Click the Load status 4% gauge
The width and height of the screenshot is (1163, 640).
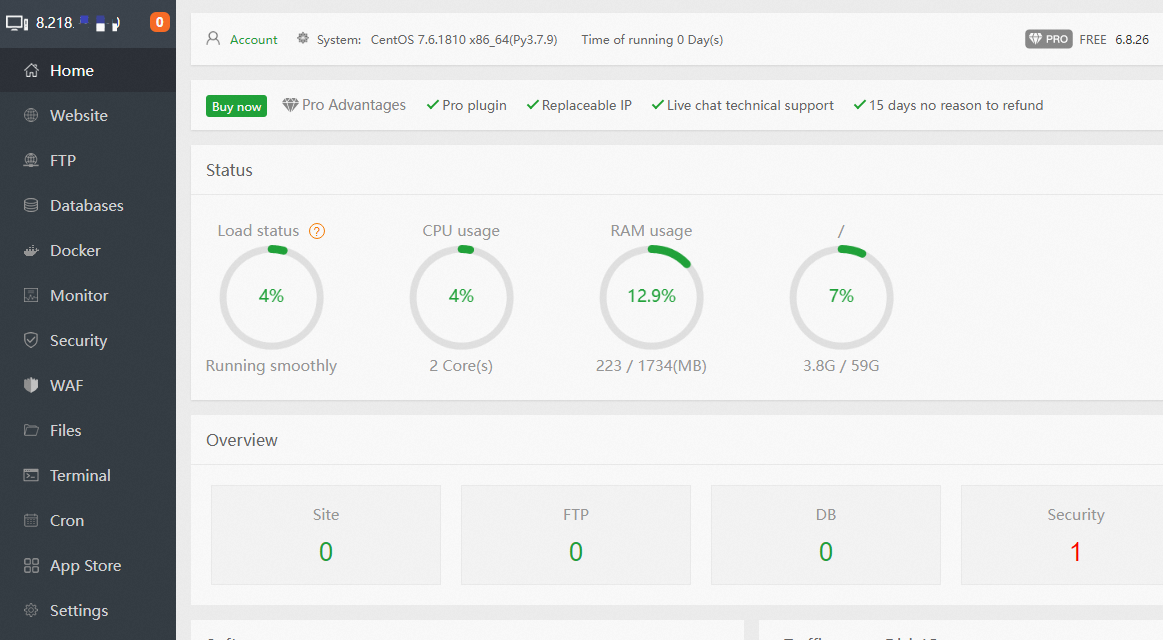pos(271,297)
